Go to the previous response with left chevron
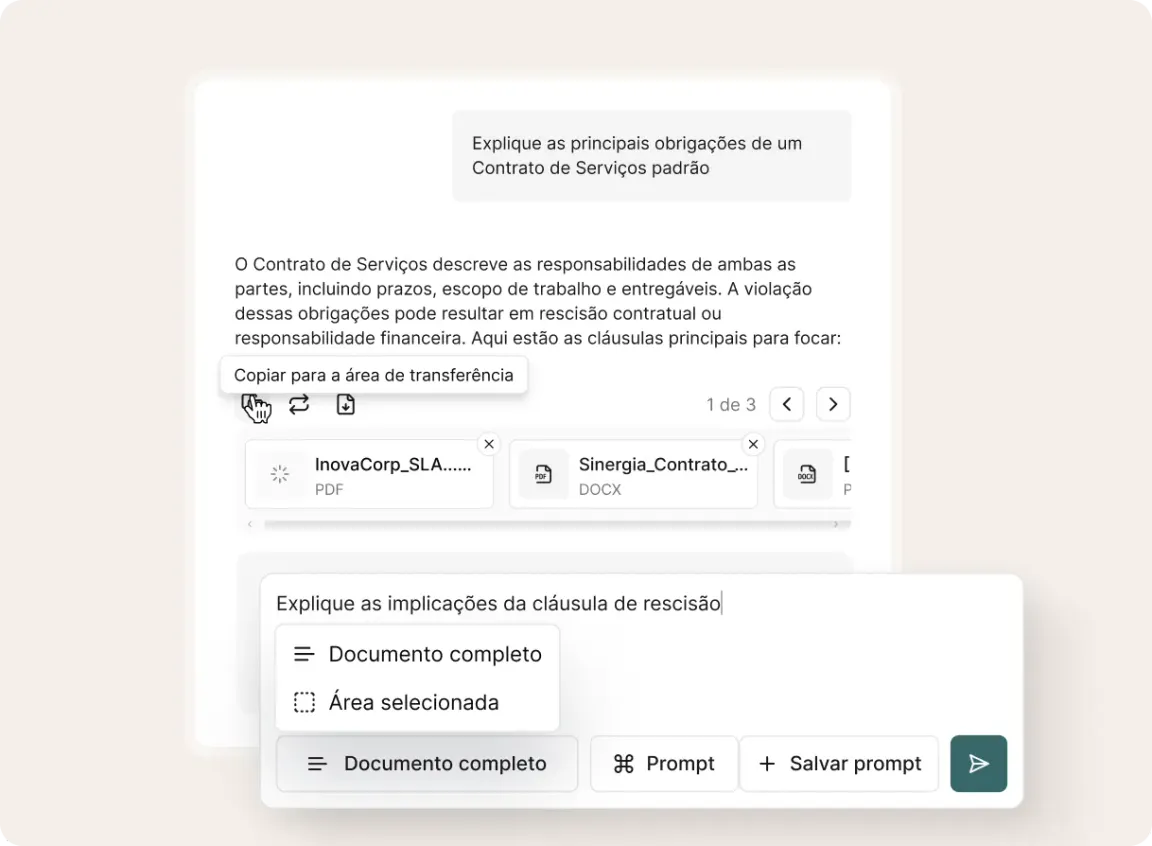 787,404
